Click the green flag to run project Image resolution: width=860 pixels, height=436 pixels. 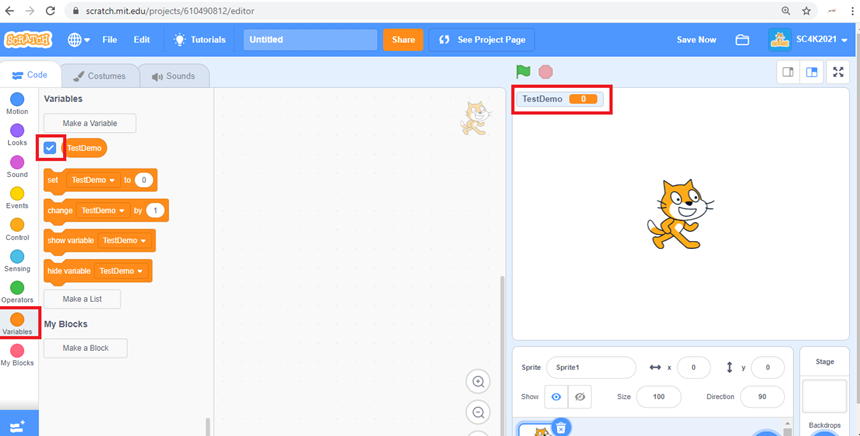point(523,72)
